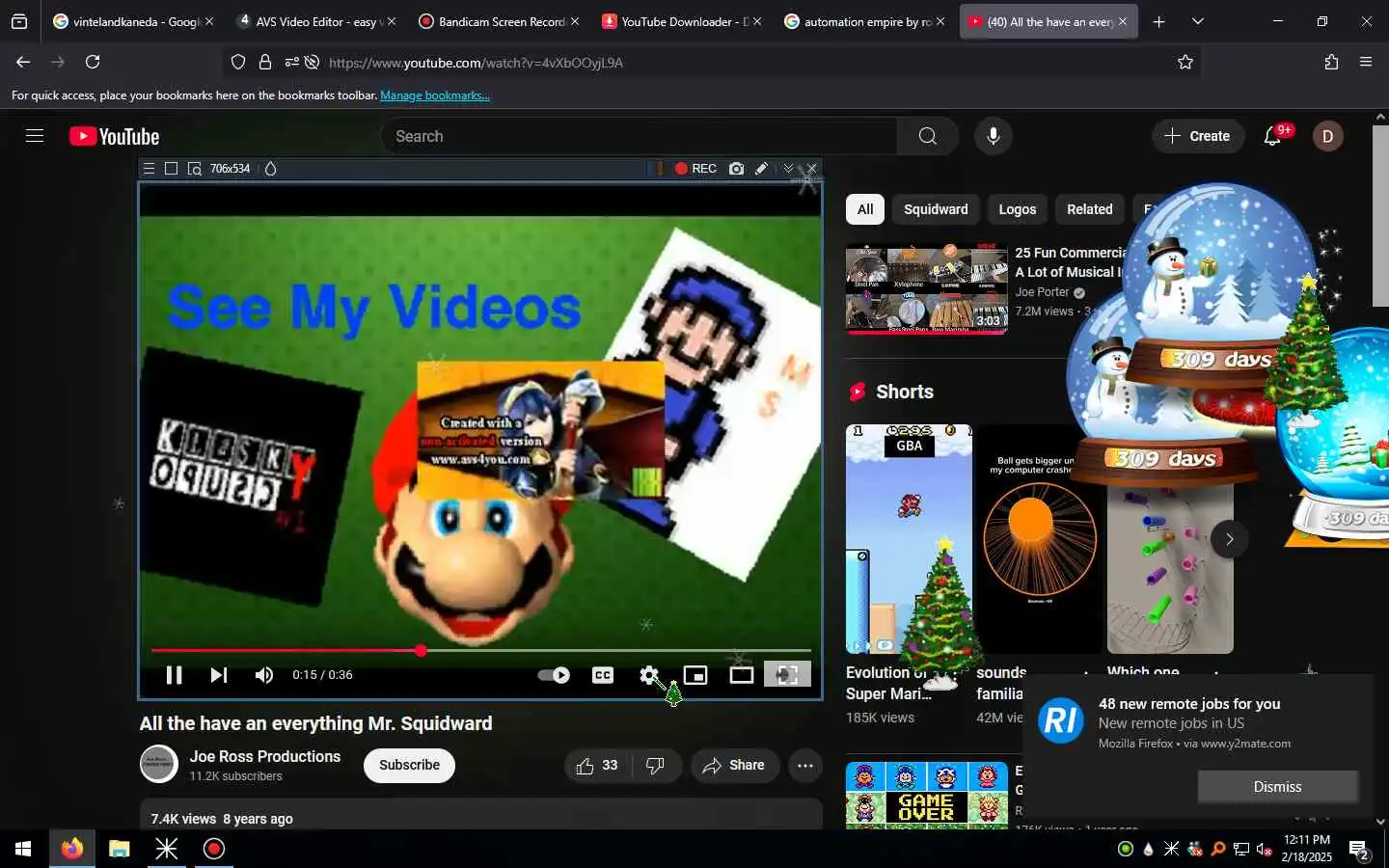1389x868 pixels.
Task: Toggle the autoplay switch
Action: [554, 675]
